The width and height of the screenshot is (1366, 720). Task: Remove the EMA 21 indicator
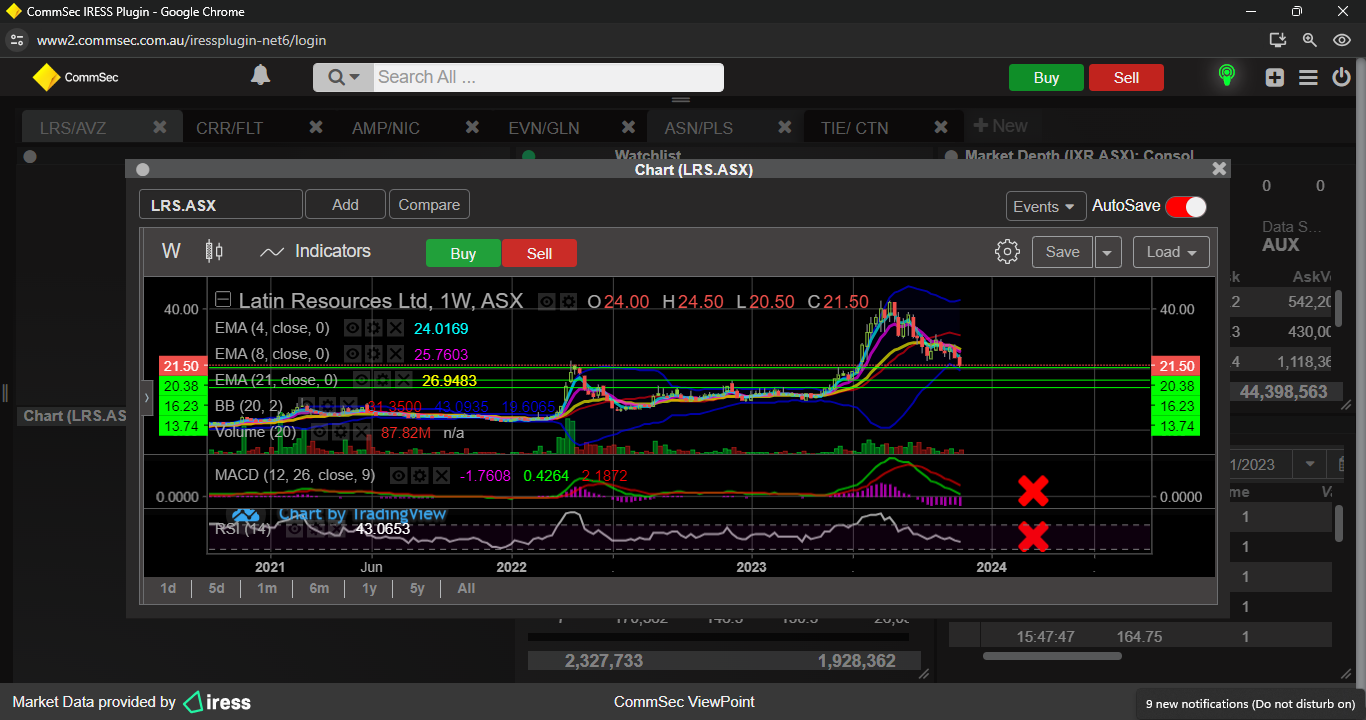pyautogui.click(x=404, y=380)
